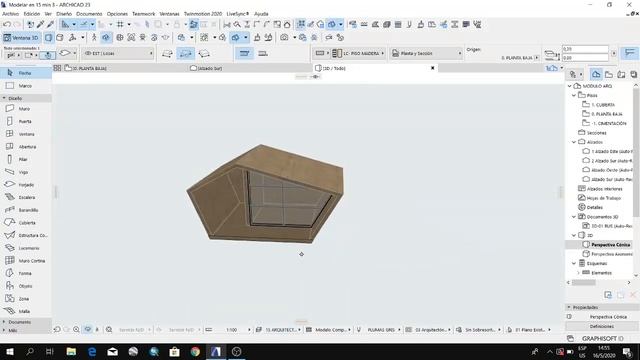Collapse the Diseño toolbox section
The width and height of the screenshot is (640, 360).
25,98
